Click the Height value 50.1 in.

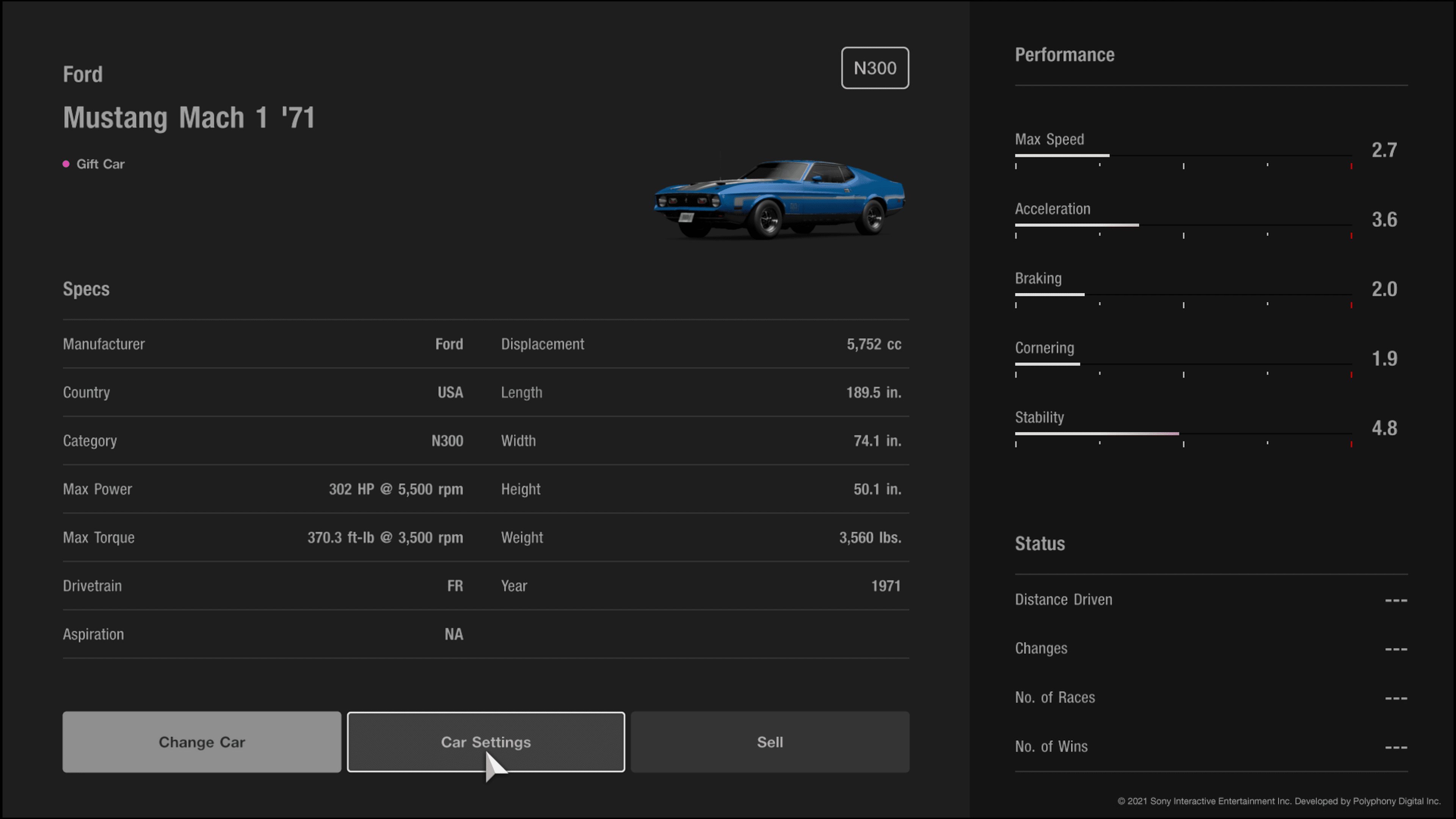pyautogui.click(x=877, y=489)
